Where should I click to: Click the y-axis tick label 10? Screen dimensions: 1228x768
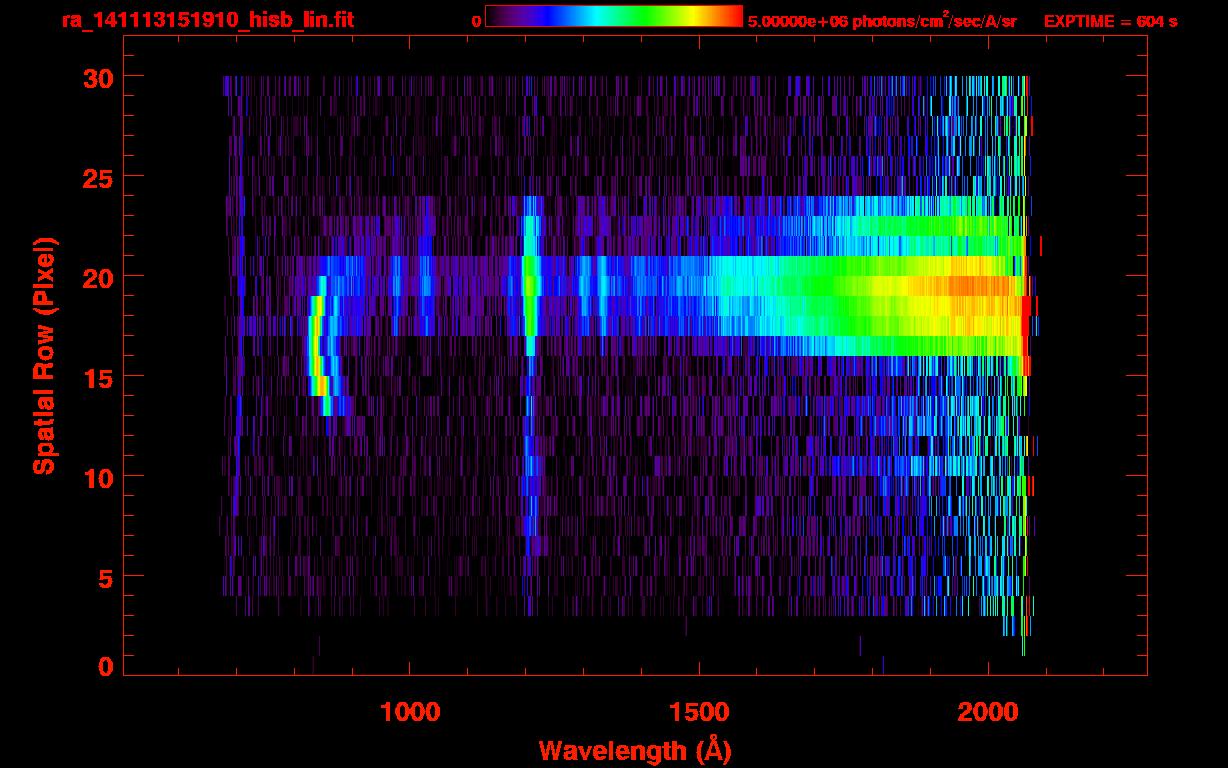(x=96, y=477)
